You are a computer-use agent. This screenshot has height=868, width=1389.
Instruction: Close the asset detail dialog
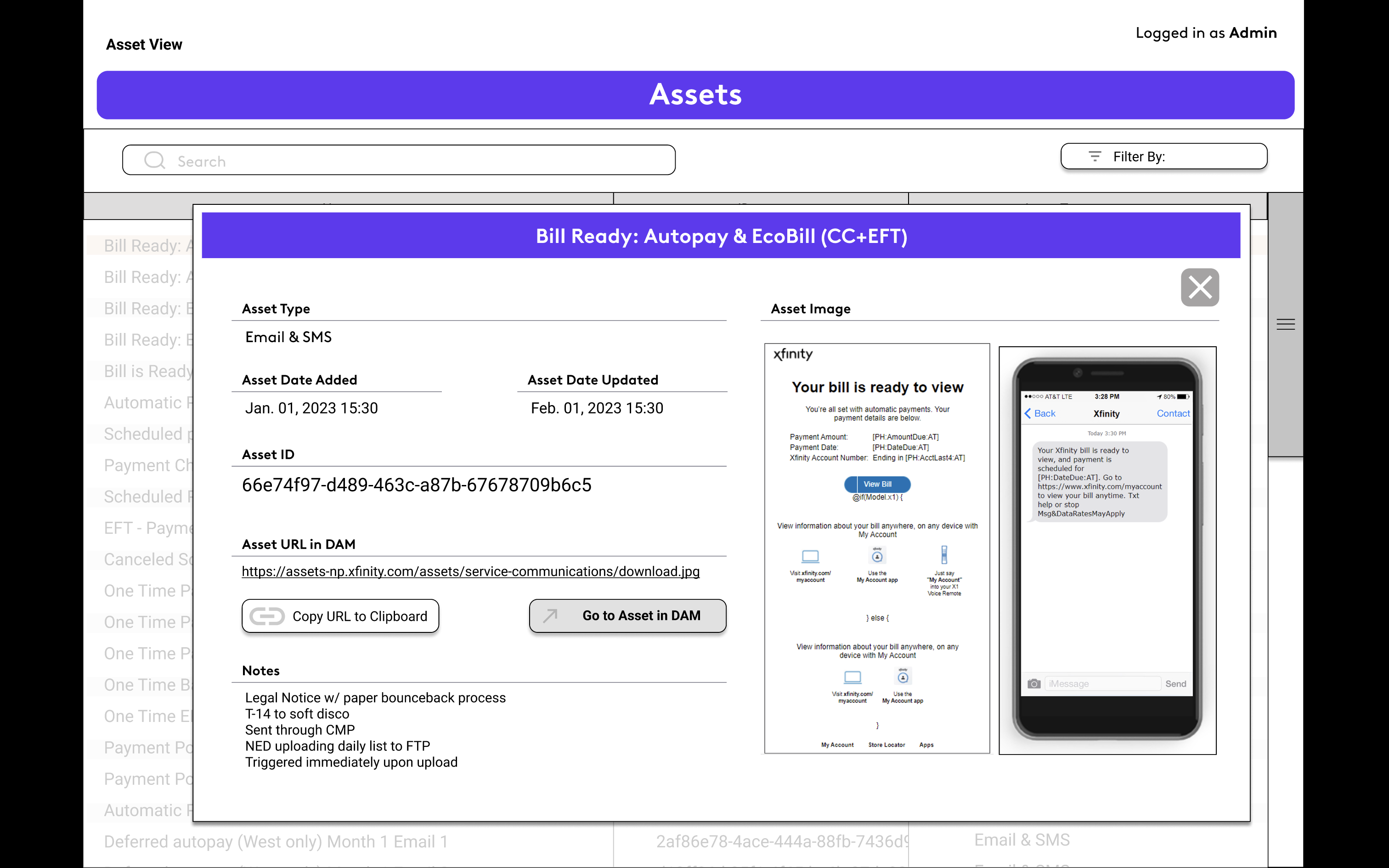(1200, 287)
